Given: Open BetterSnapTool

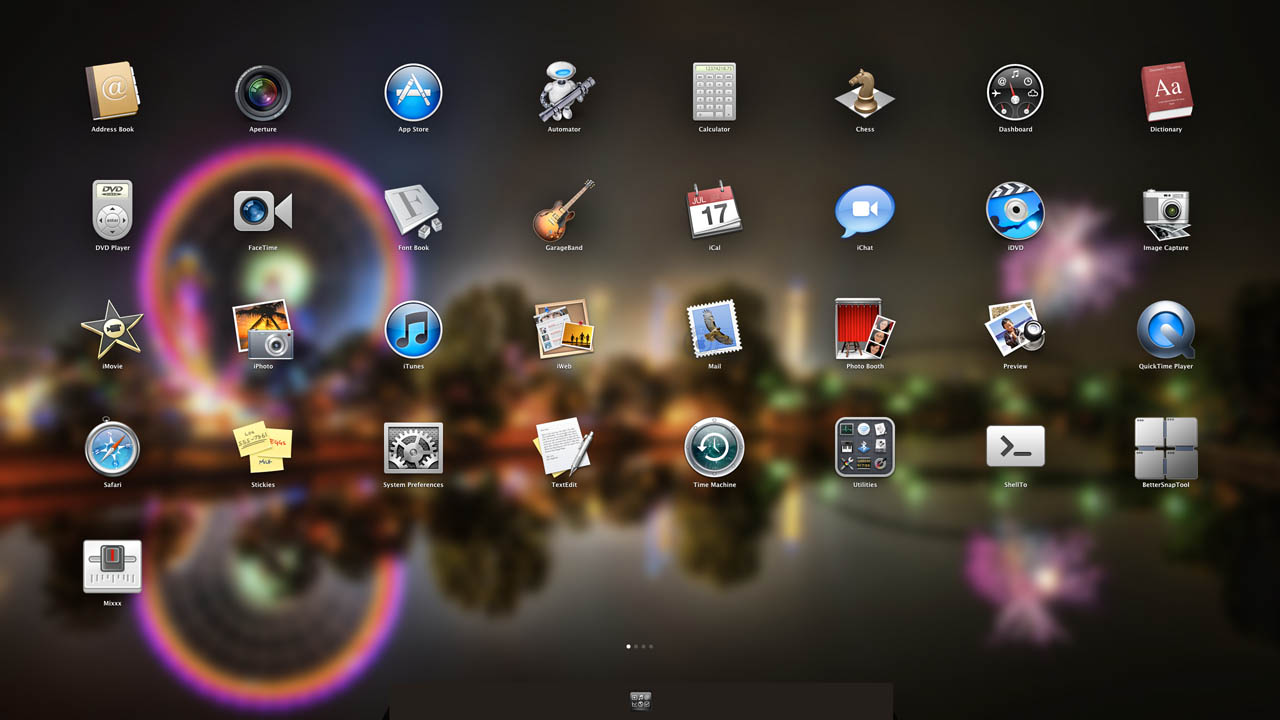Looking at the screenshot, I should [x=1166, y=448].
